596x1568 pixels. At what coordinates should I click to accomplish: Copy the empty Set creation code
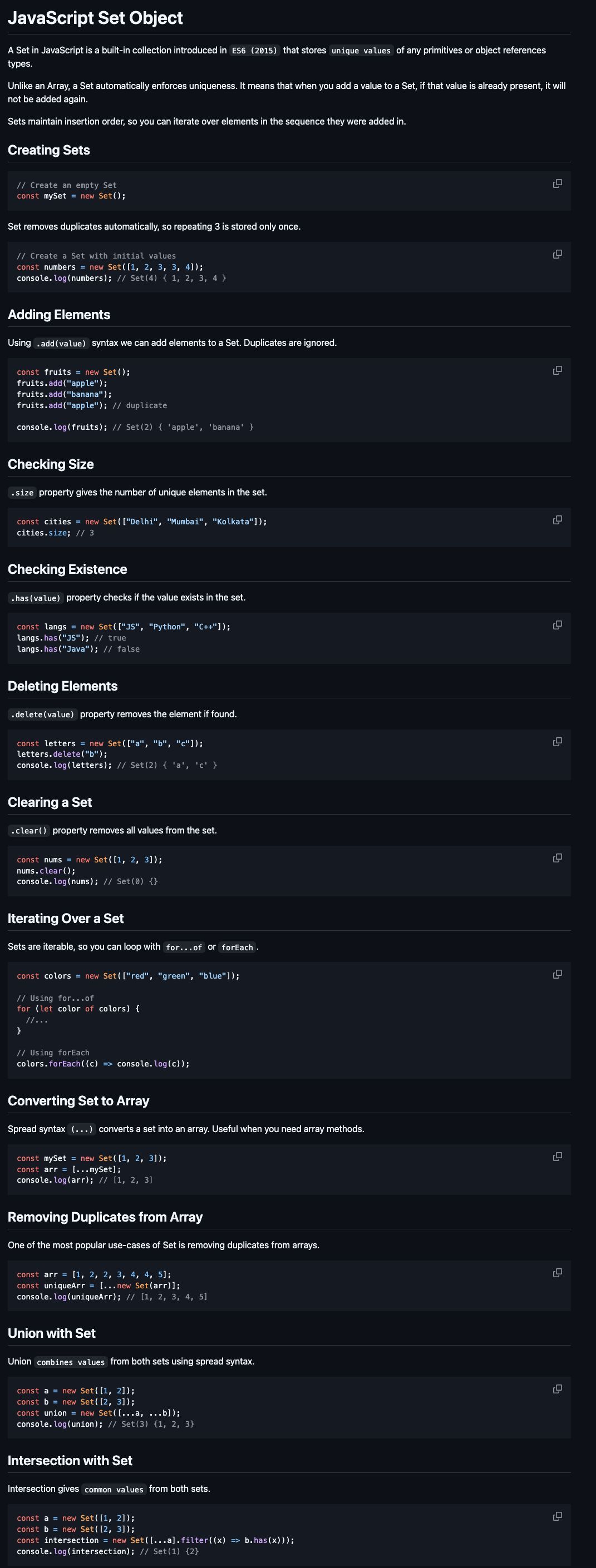click(557, 184)
